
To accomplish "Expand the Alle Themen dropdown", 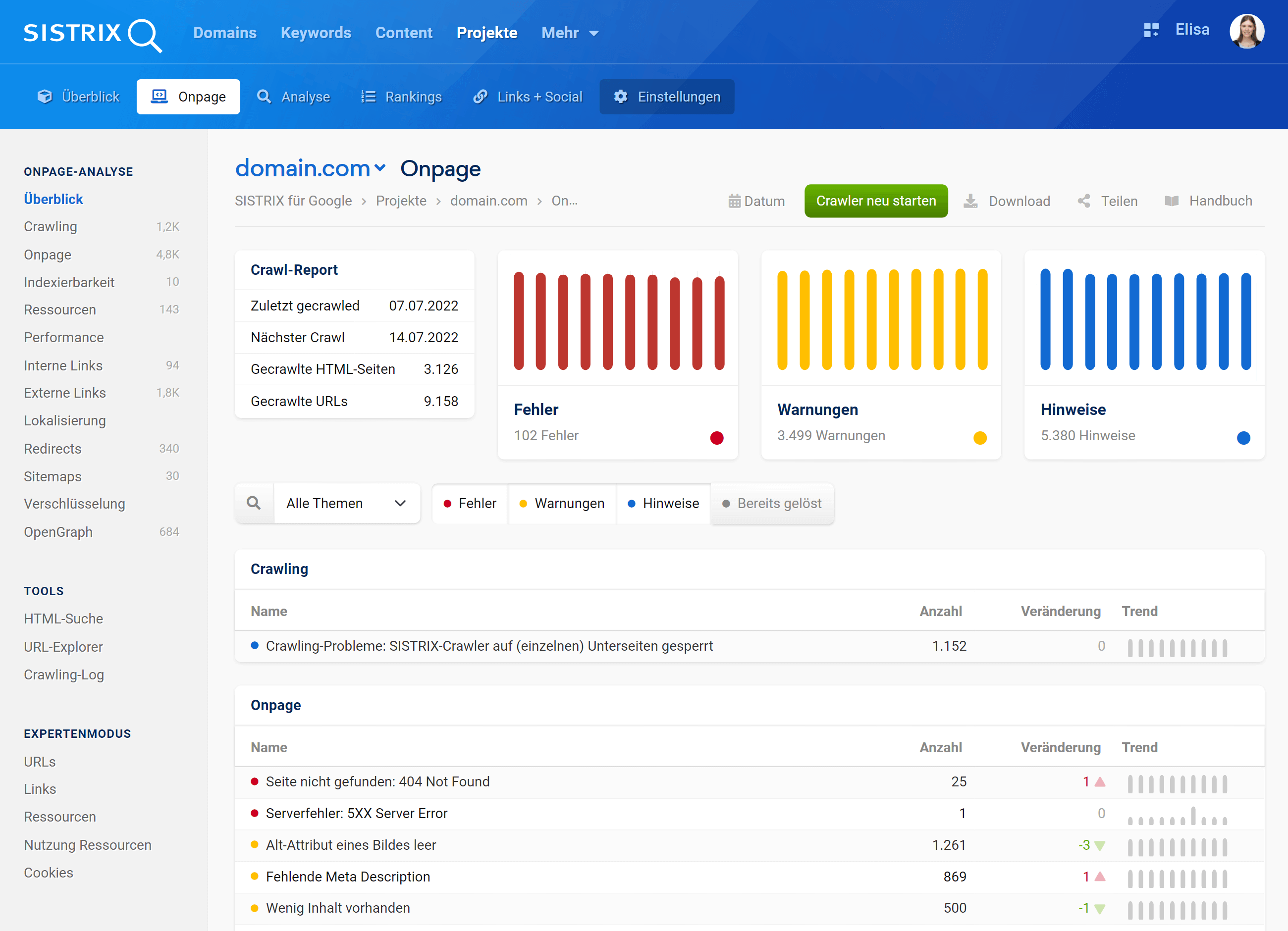I will [x=344, y=504].
